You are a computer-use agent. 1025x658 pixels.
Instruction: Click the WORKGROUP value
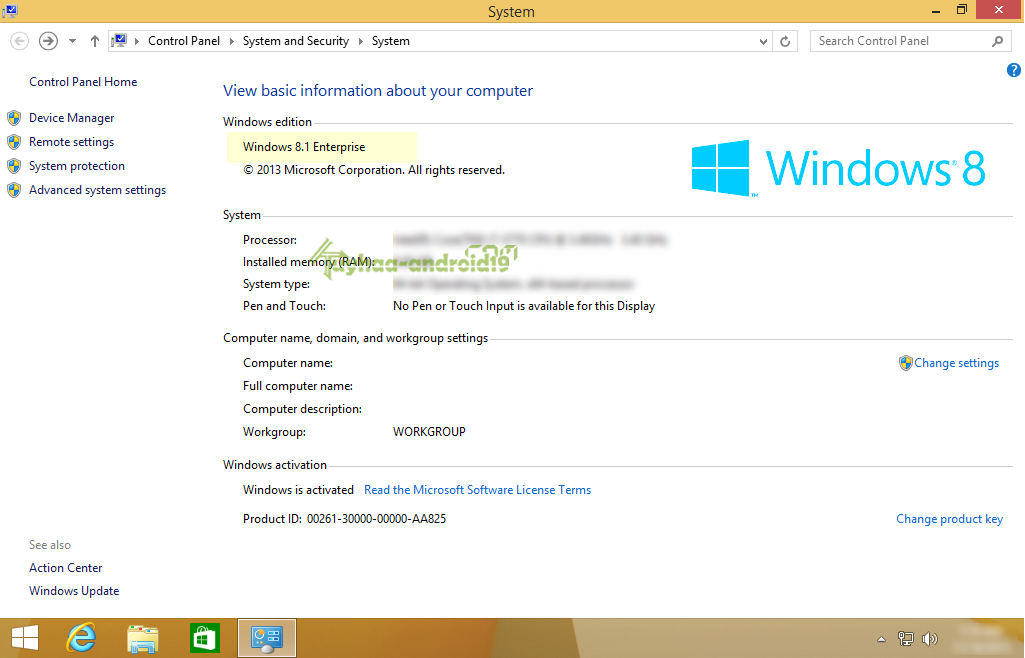(429, 432)
